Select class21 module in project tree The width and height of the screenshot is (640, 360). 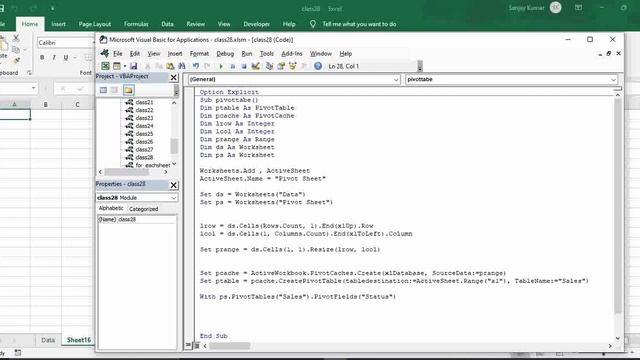(x=144, y=102)
